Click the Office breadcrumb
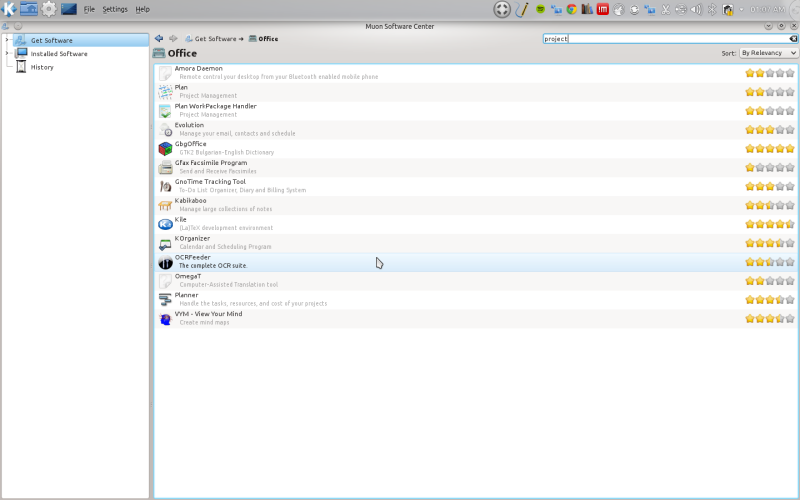The height and width of the screenshot is (500, 800). (x=263, y=39)
